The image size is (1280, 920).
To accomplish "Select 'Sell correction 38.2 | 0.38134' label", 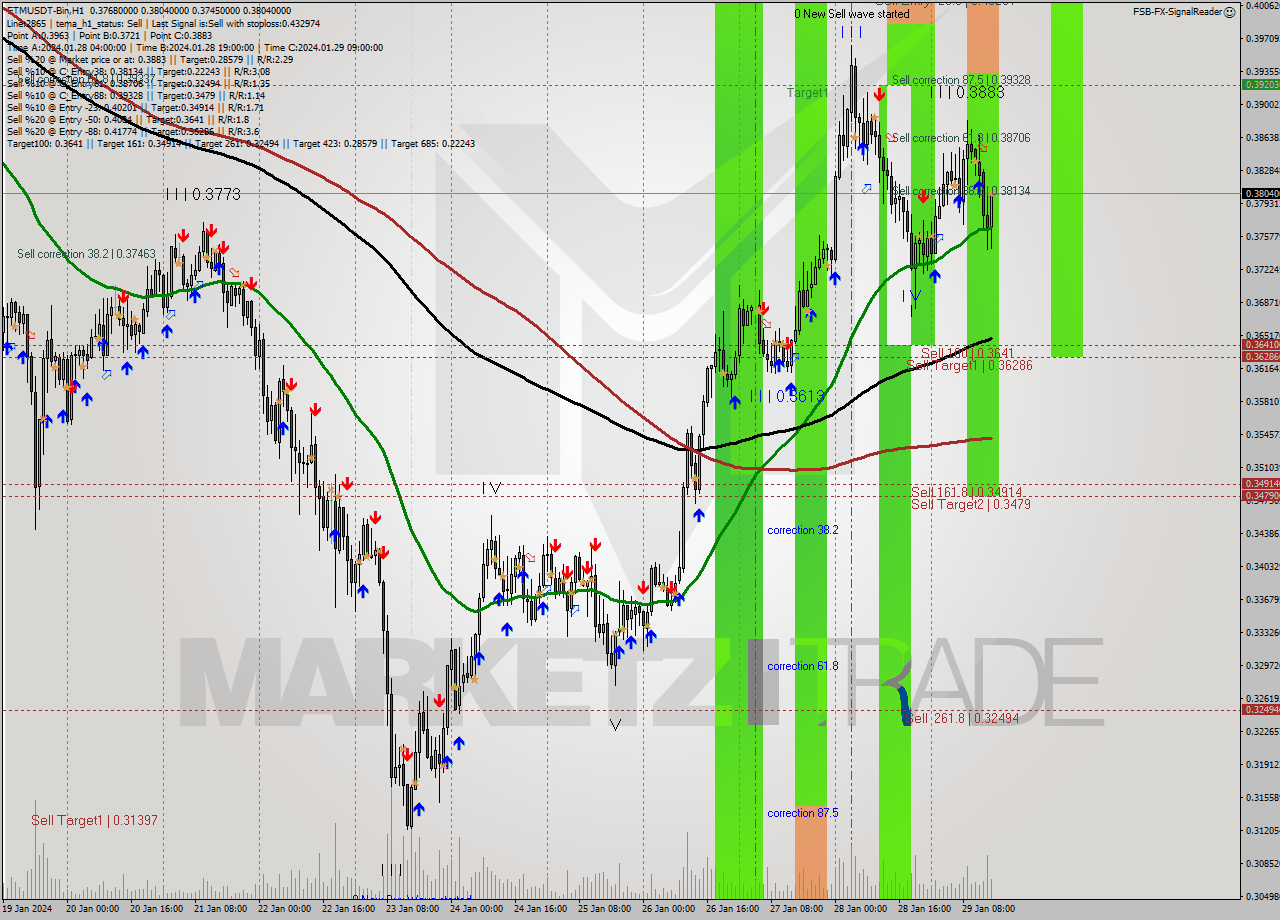I will 961,191.
